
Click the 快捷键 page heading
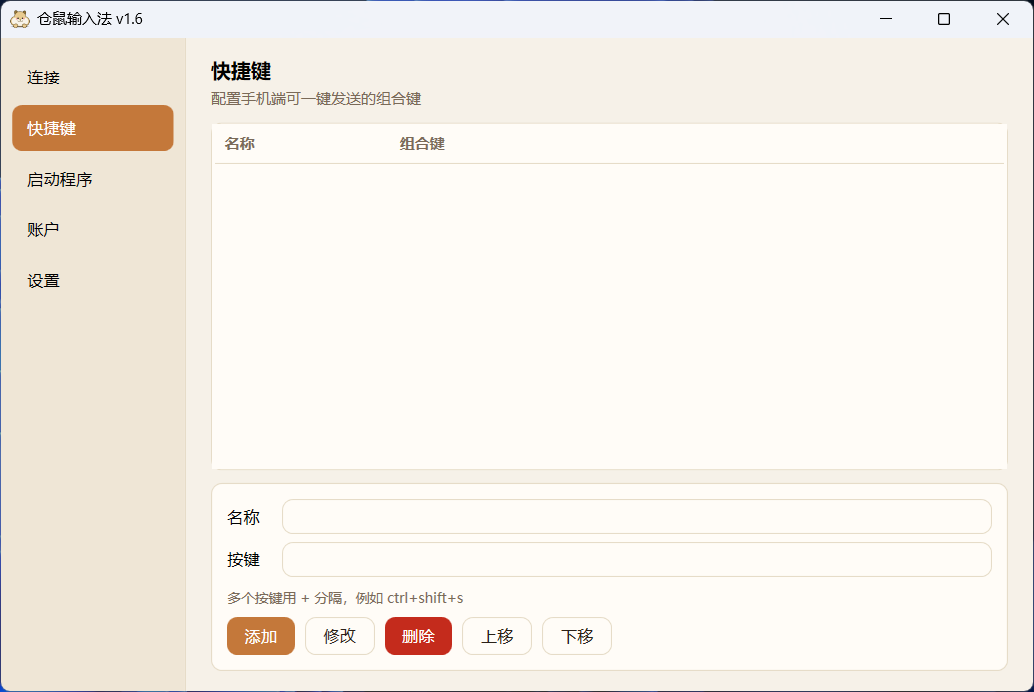coord(241,71)
